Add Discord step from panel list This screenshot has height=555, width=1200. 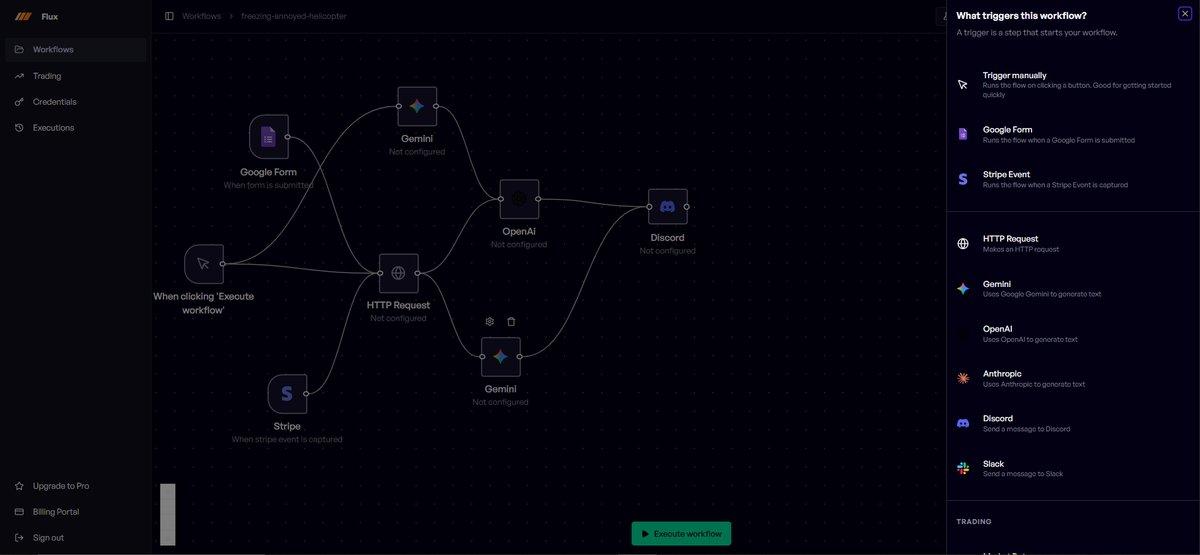pos(1073,424)
